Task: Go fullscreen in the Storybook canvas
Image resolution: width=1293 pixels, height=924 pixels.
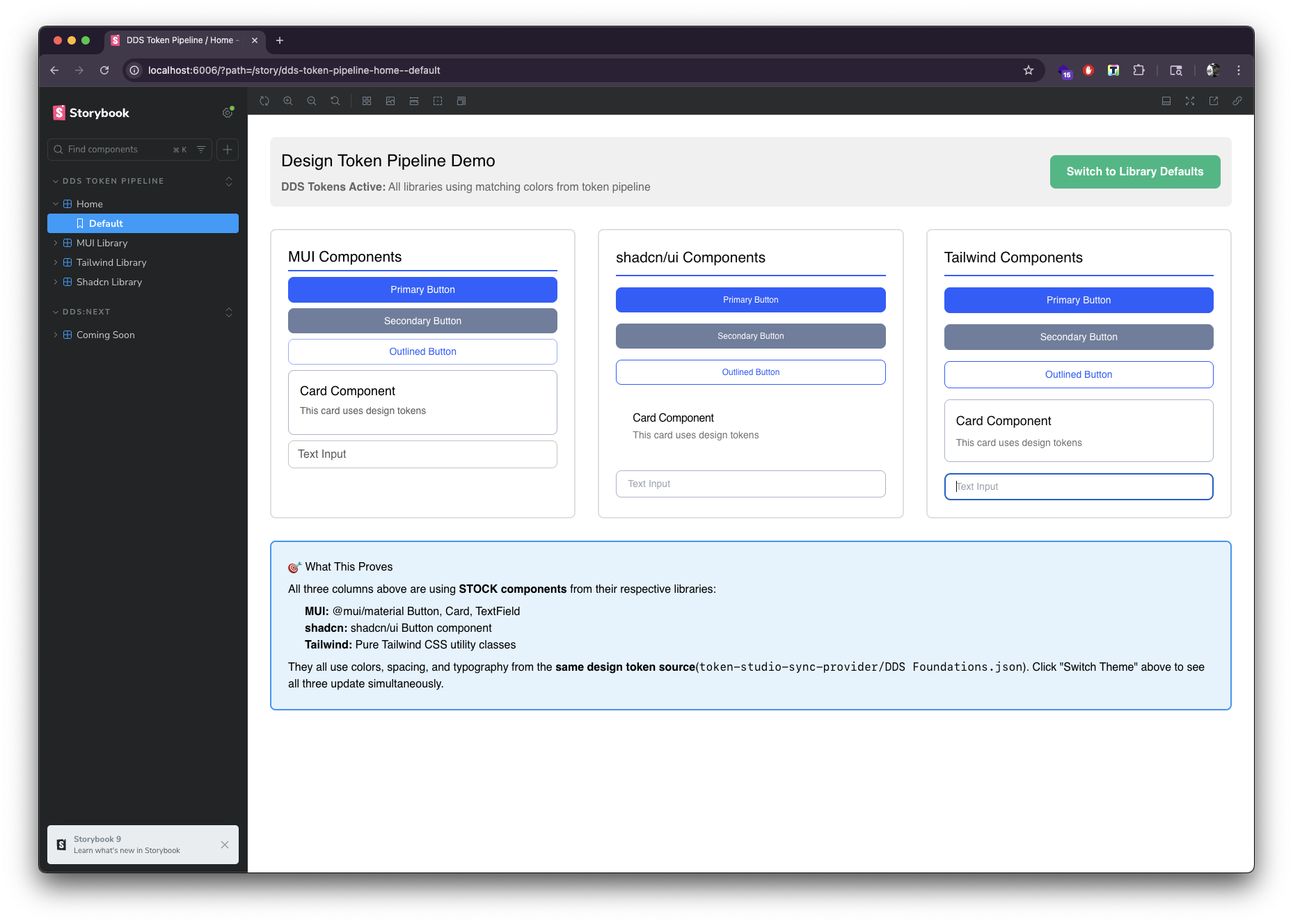Action: [x=1190, y=101]
